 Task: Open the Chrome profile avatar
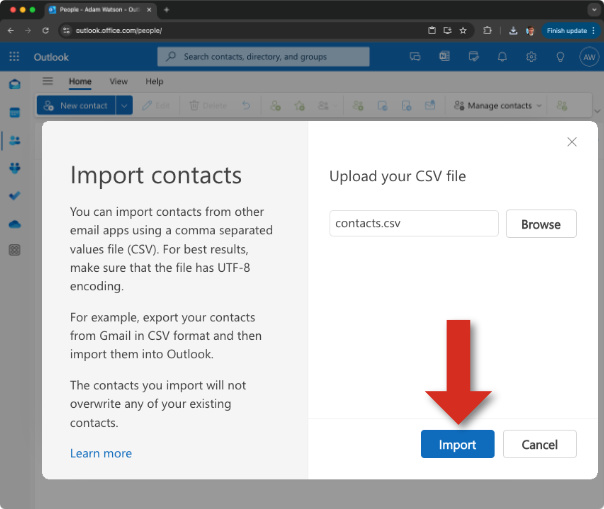(530, 31)
